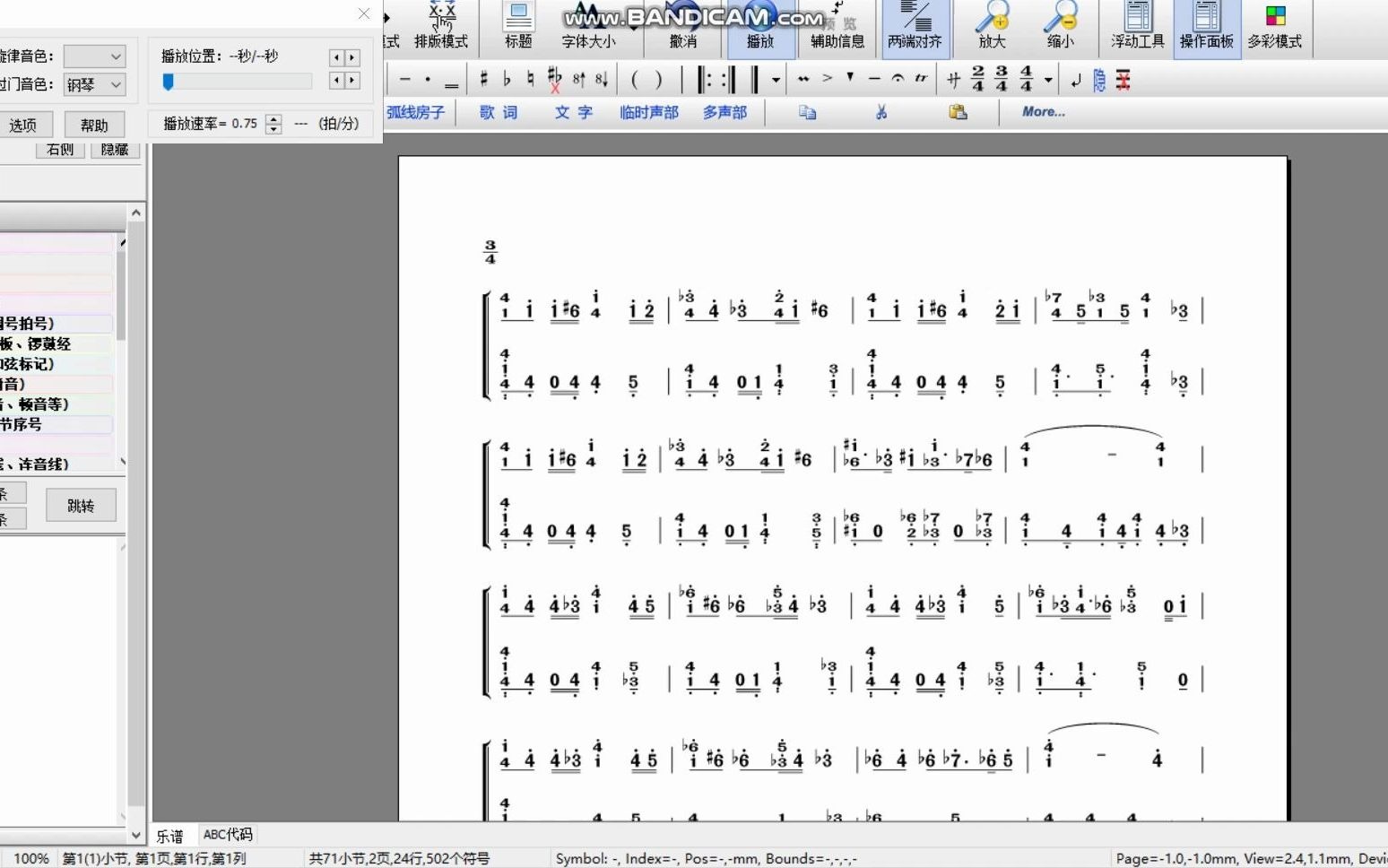
Task: Switch to the ABC代码 tab
Action: pyautogui.click(x=228, y=835)
